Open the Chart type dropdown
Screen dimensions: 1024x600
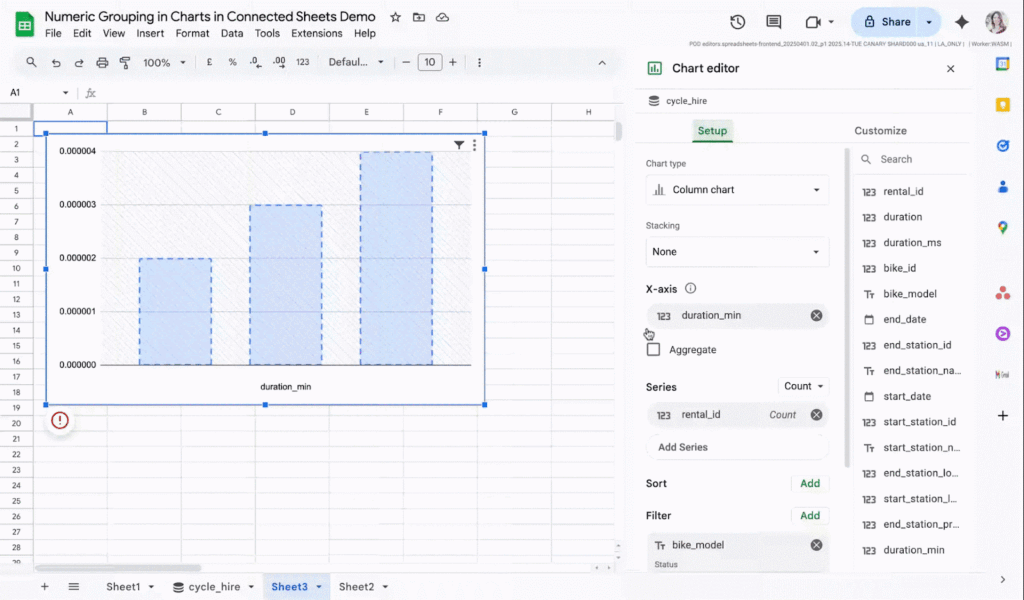[737, 189]
